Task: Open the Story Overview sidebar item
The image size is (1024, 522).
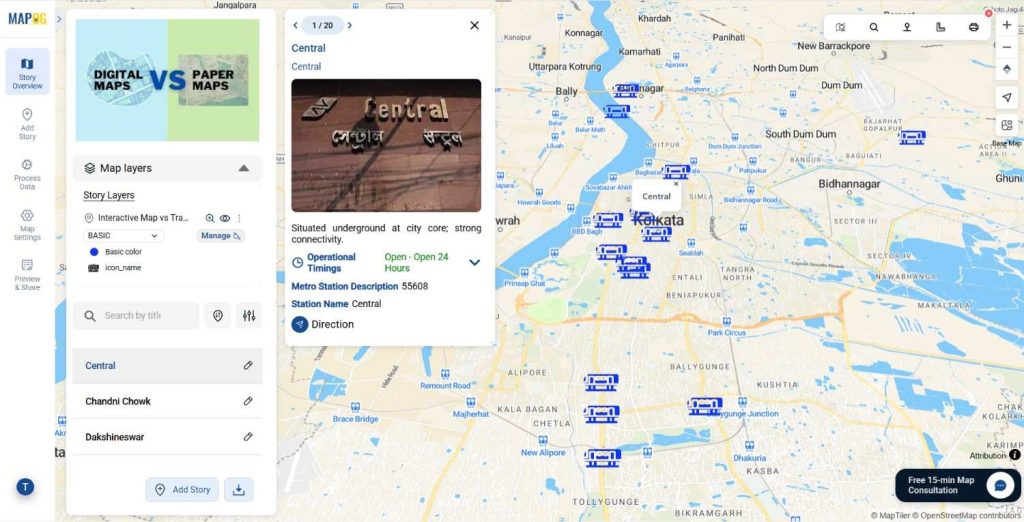Action: point(27,72)
